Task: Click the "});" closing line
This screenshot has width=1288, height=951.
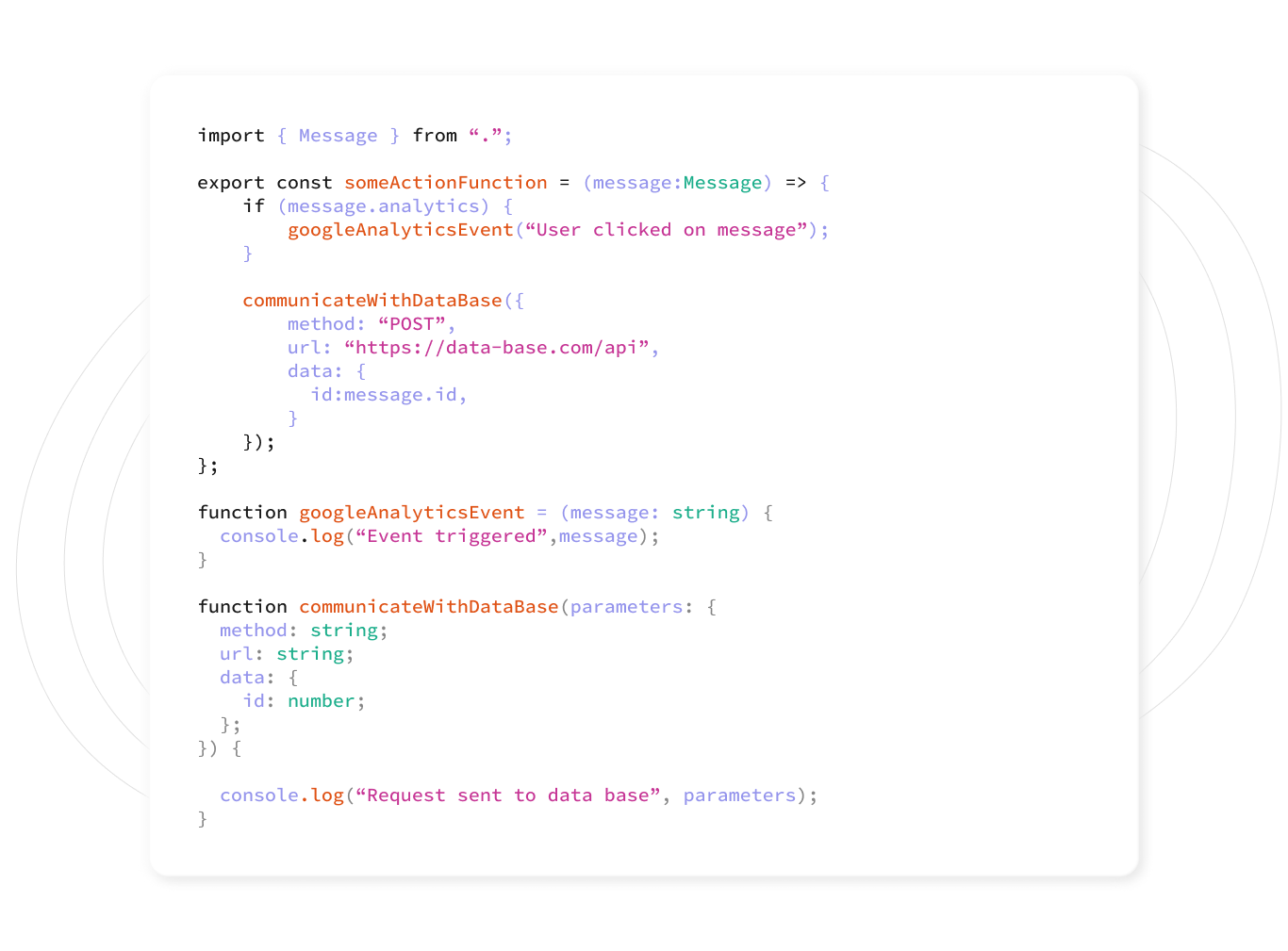Action: (259, 442)
